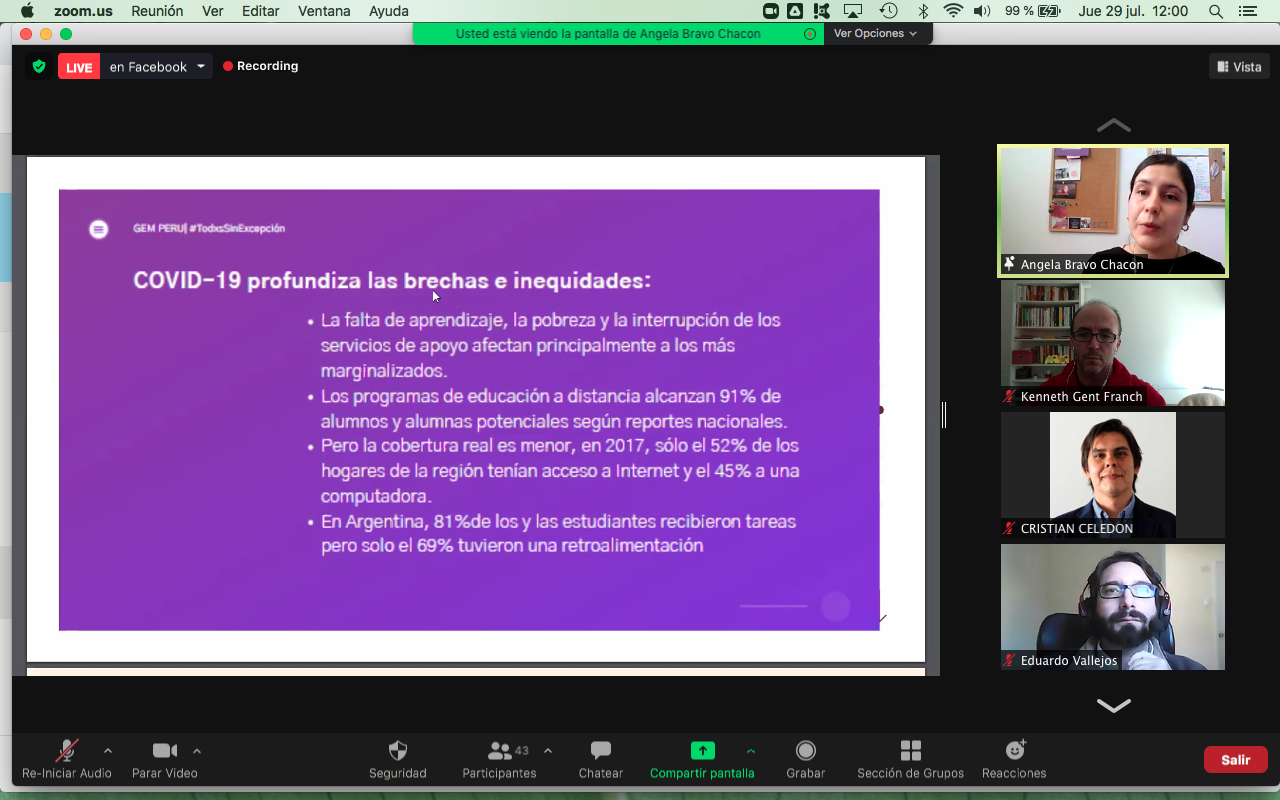Open Sección de Grupos breakout rooms

[x=910, y=751]
